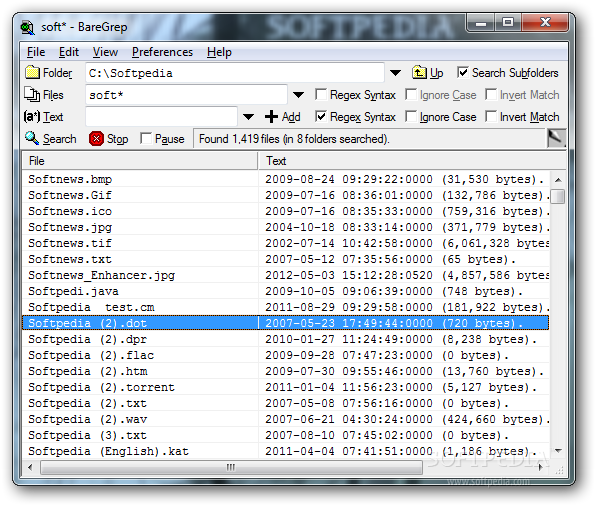Select the Softpedia (2).torrent row

coord(285,387)
